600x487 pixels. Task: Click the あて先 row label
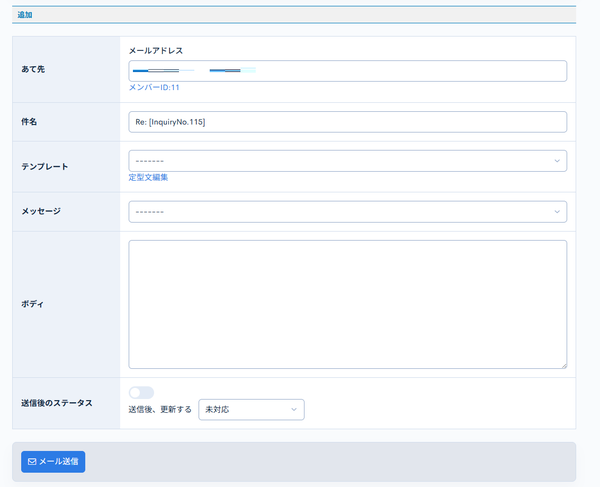coord(33,69)
